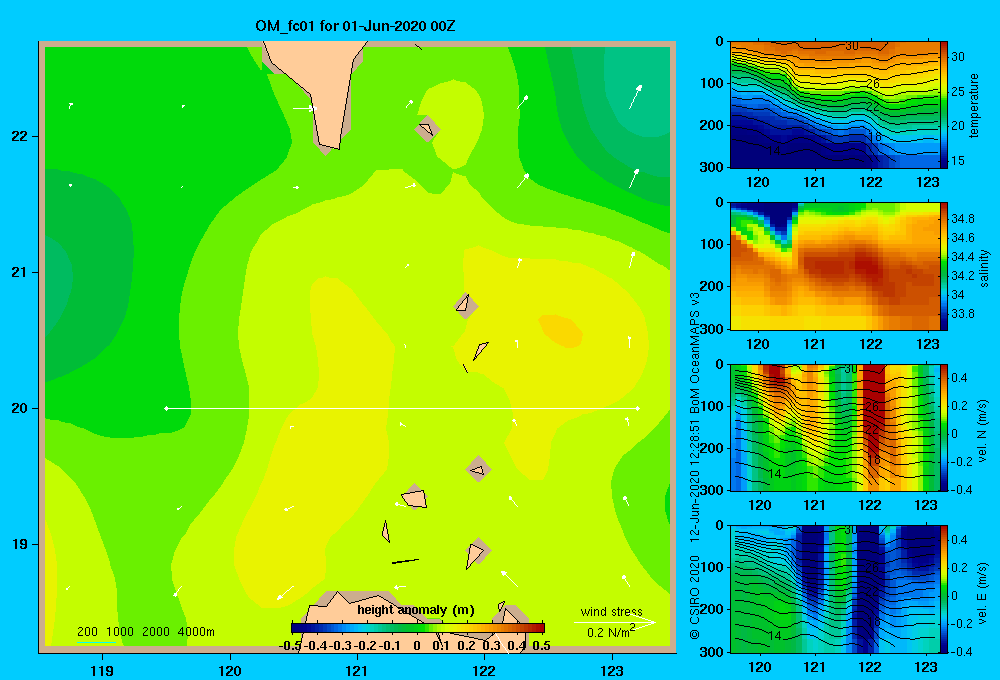Screen dimensions: 1000x680
Task: Select the vel. N velocity section panel
Action: click(835, 427)
